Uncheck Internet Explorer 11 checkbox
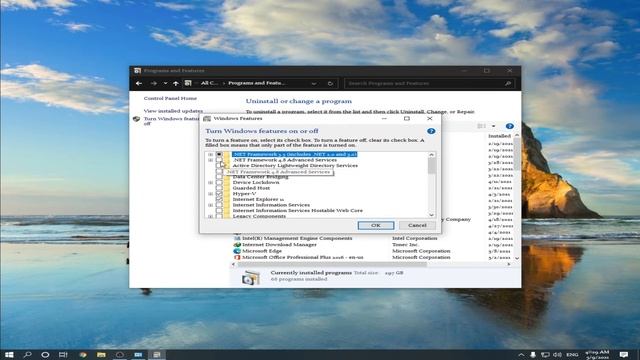This screenshot has width=640, height=360. point(219,199)
